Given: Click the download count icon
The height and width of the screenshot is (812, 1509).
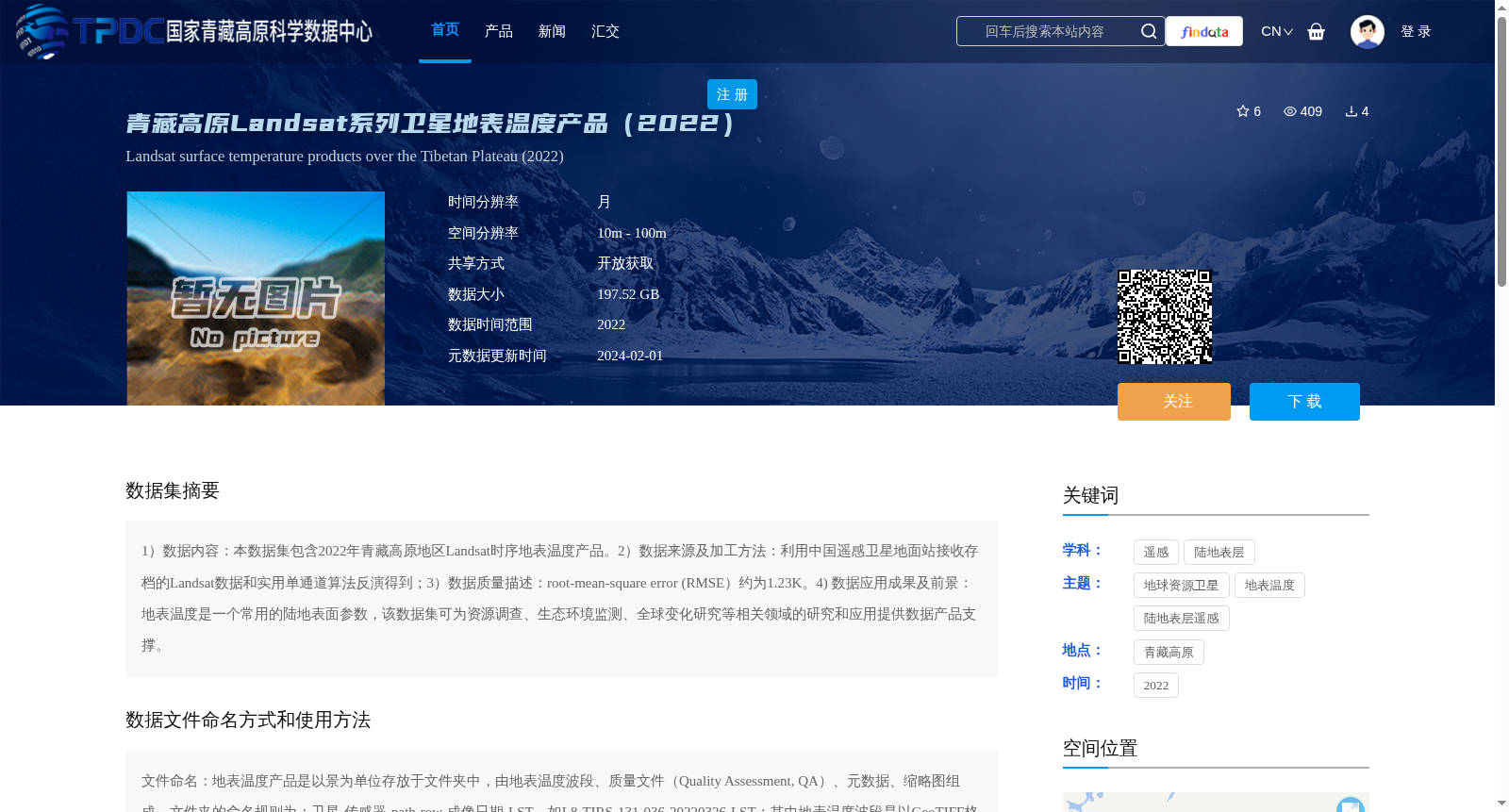Looking at the screenshot, I should point(1351,111).
